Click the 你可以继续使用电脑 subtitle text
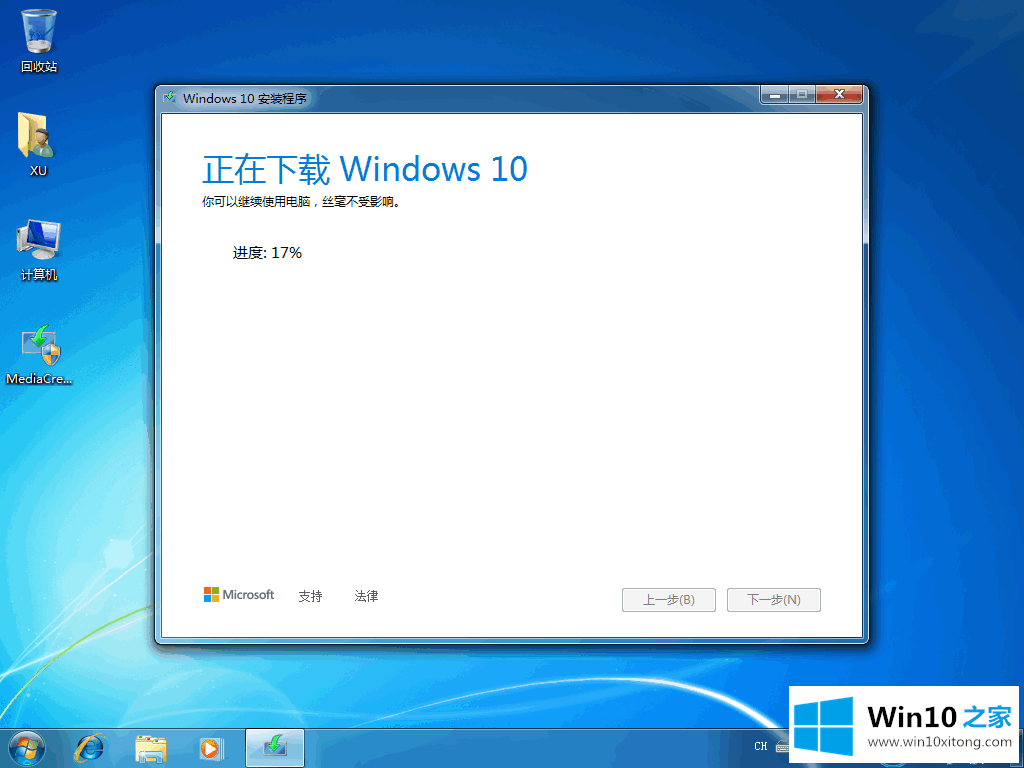 [x=301, y=202]
